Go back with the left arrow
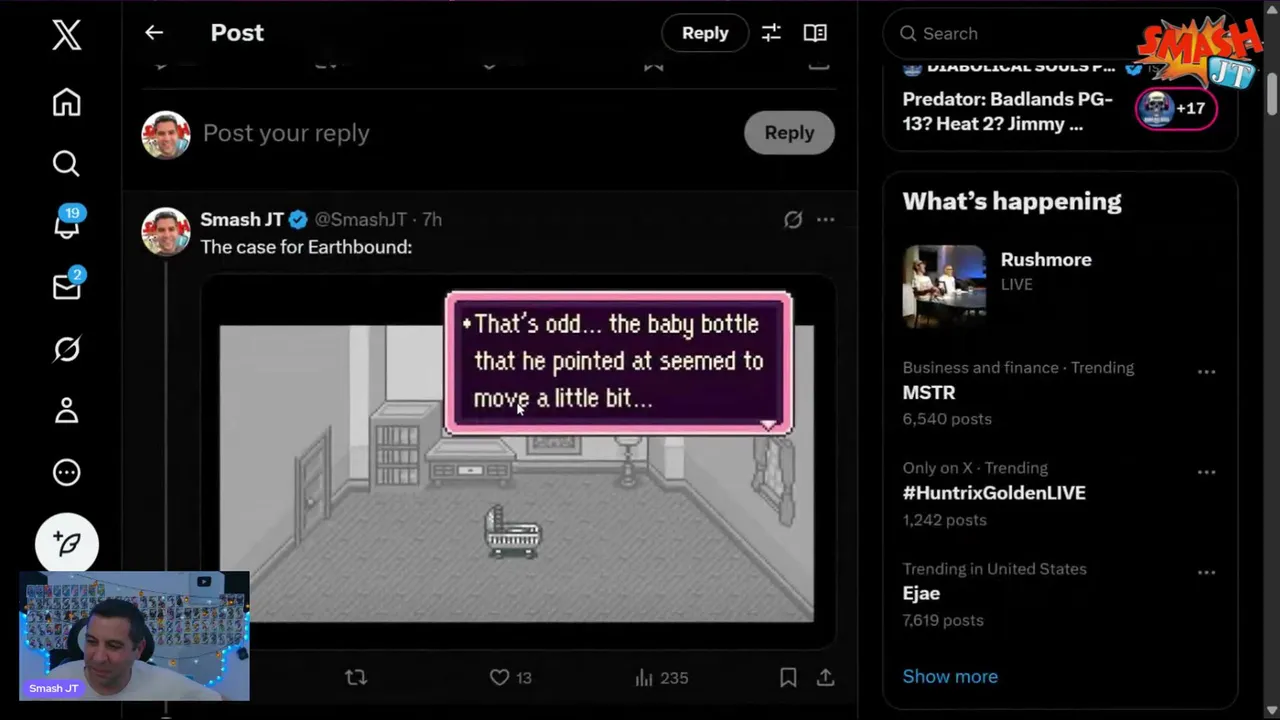 (154, 33)
